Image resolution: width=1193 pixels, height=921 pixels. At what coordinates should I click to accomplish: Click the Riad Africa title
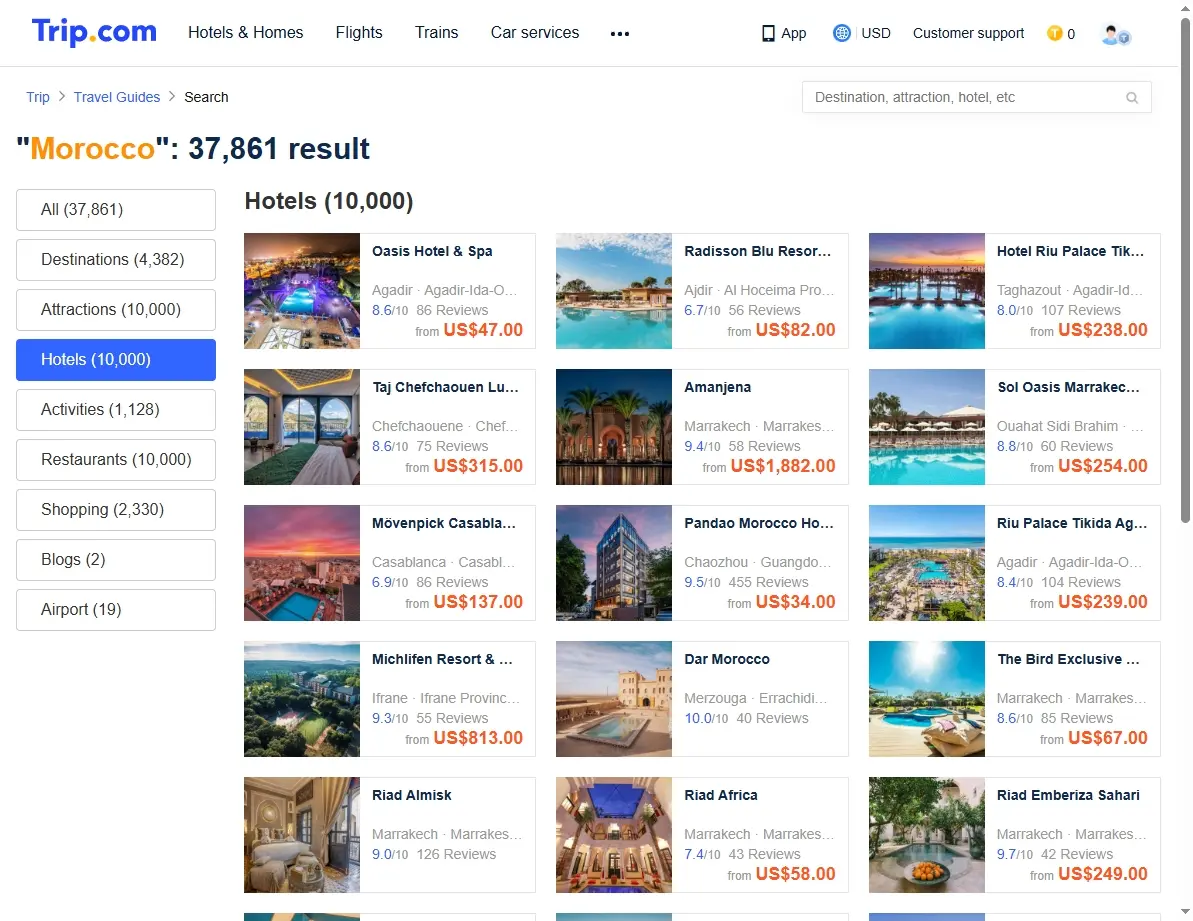click(x=721, y=796)
